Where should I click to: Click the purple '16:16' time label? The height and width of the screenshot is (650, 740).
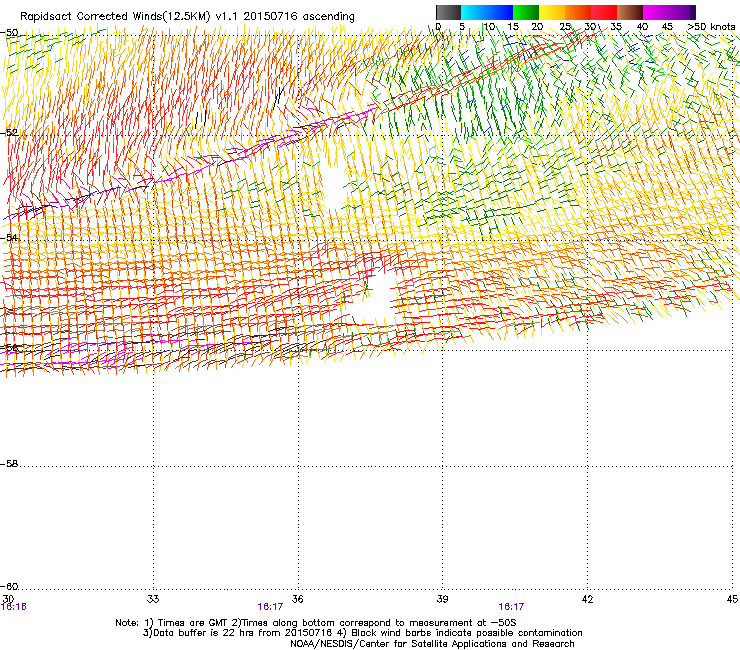click(x=14, y=607)
